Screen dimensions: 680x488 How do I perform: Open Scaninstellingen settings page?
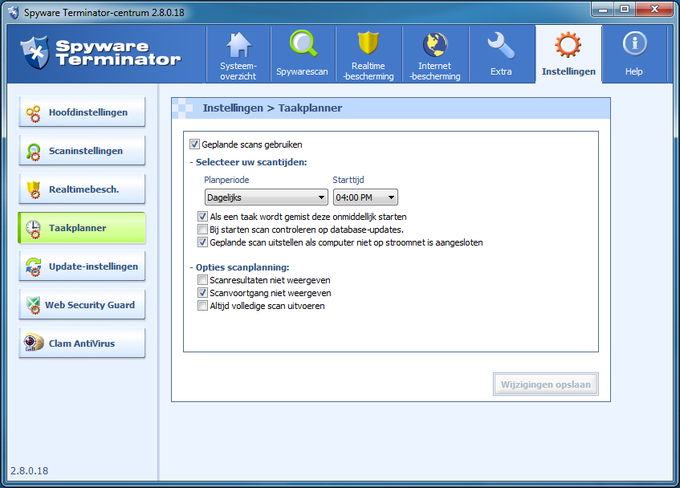point(82,151)
